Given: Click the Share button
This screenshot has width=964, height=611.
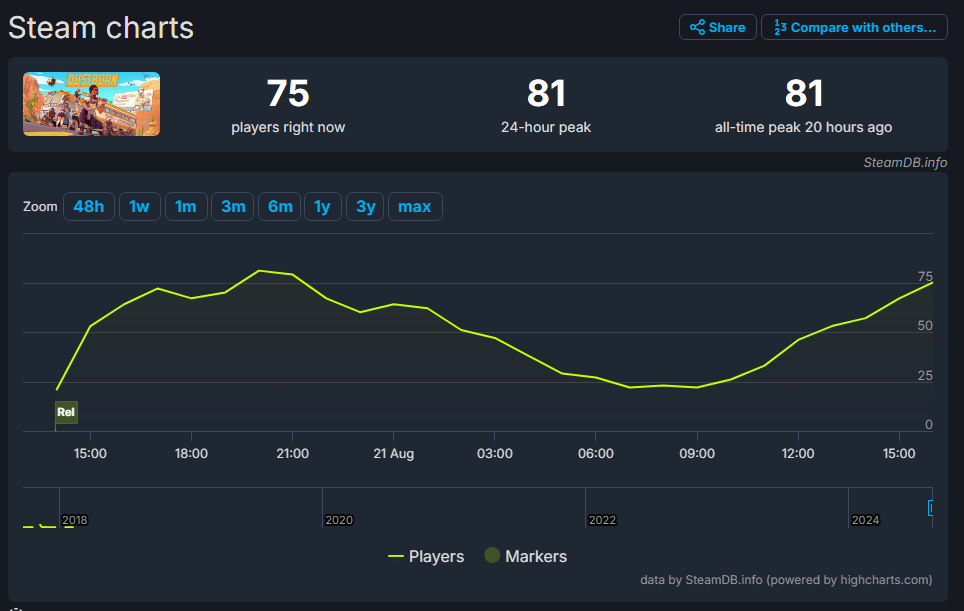Looking at the screenshot, I should coord(717,27).
